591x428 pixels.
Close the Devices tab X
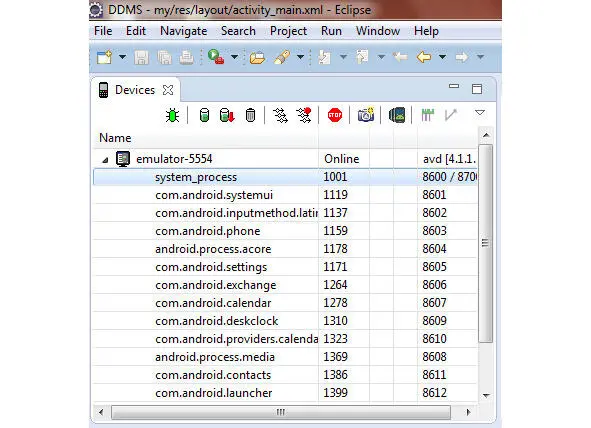point(168,90)
